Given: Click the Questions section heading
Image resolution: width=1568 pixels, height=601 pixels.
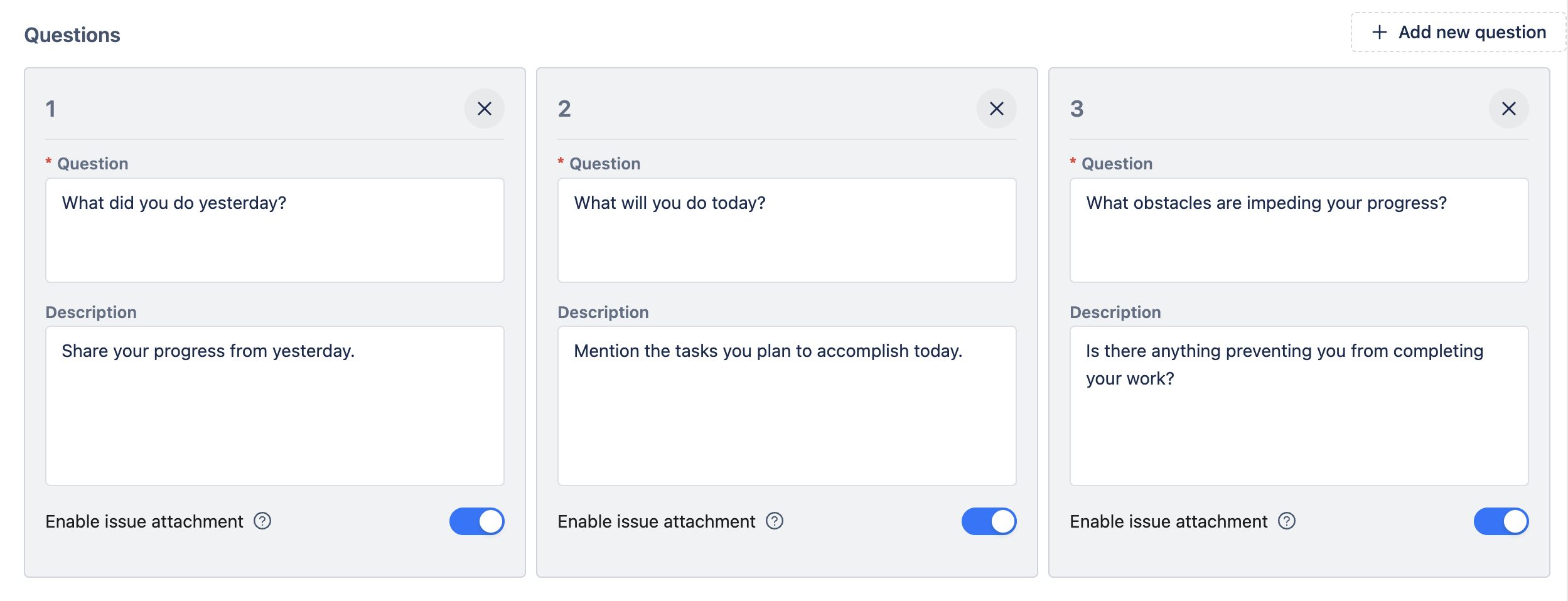Looking at the screenshot, I should [x=72, y=35].
